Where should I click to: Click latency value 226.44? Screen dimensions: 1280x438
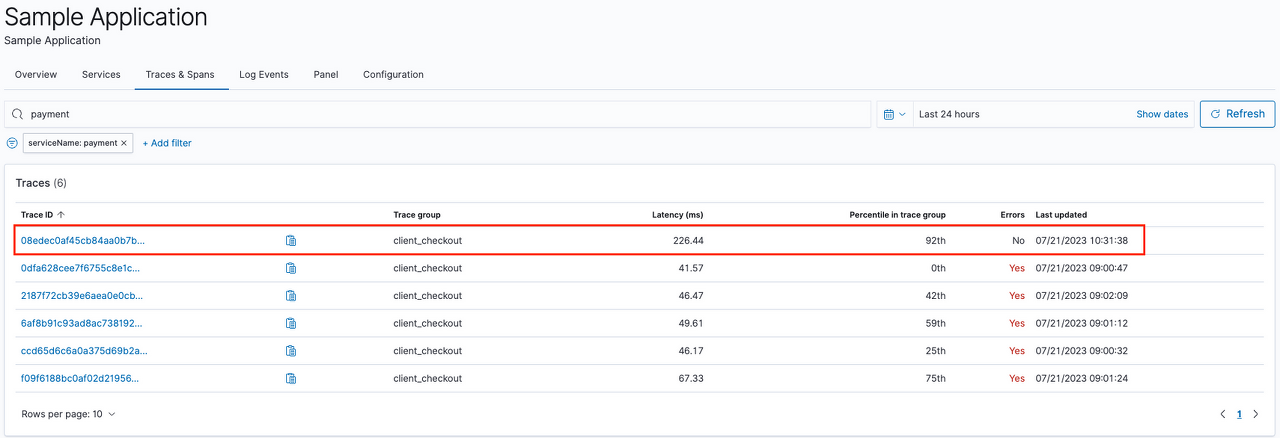coord(686,241)
